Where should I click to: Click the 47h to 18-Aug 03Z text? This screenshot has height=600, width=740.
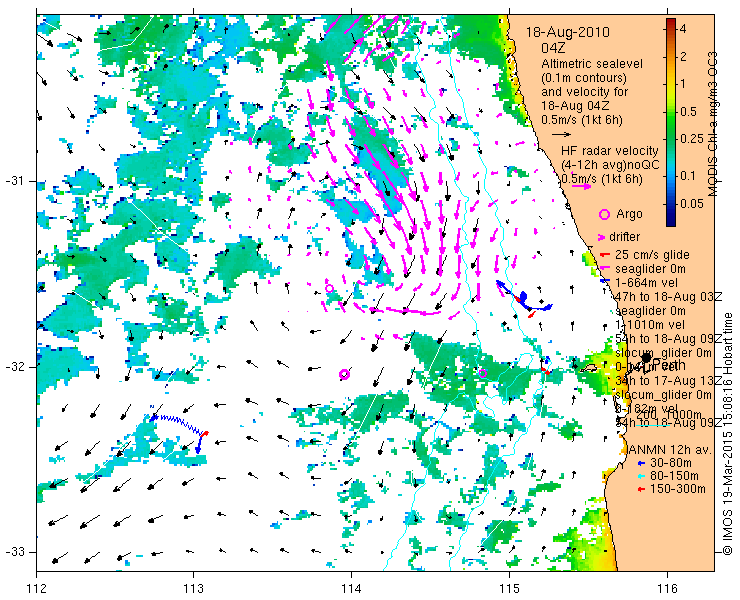point(669,297)
